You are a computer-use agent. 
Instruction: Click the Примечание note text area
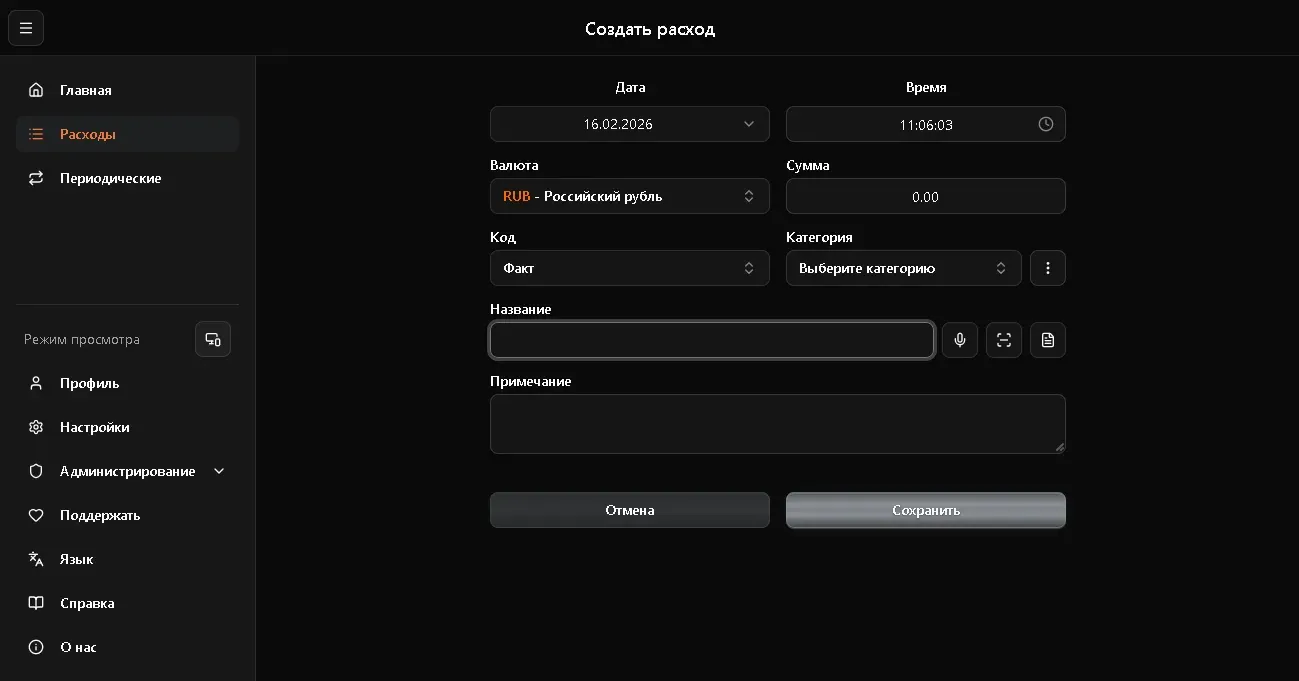(777, 423)
